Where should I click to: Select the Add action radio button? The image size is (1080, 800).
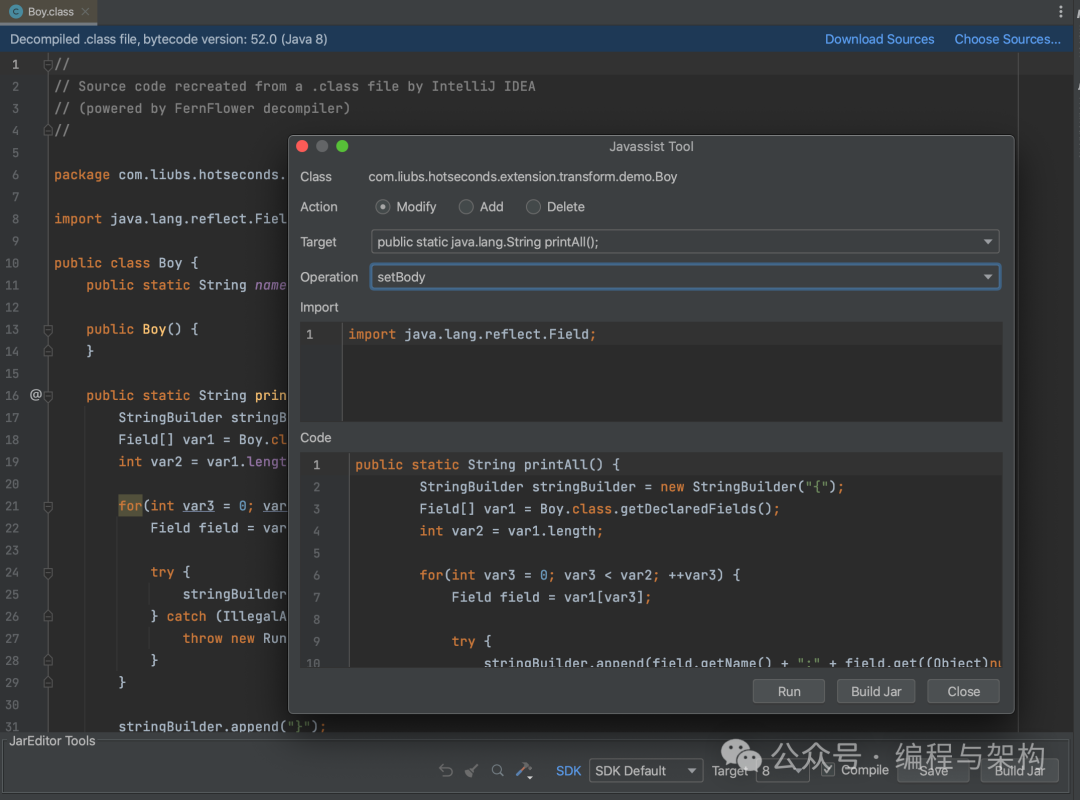466,207
